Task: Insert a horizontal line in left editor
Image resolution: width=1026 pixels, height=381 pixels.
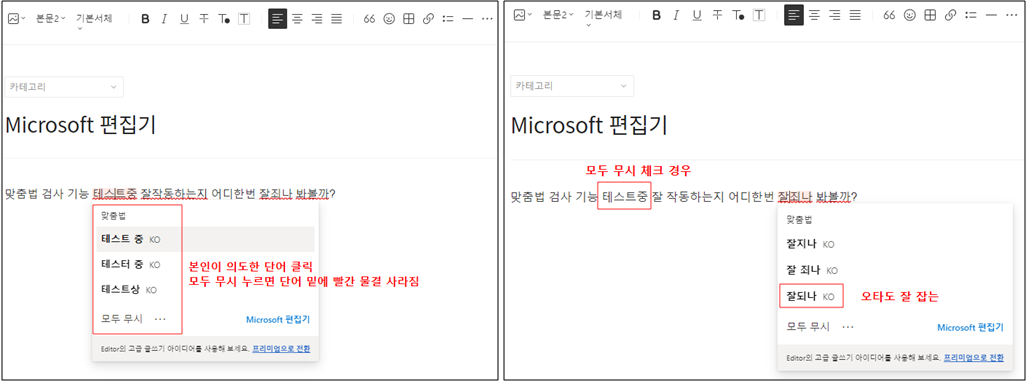Action: tap(467, 19)
